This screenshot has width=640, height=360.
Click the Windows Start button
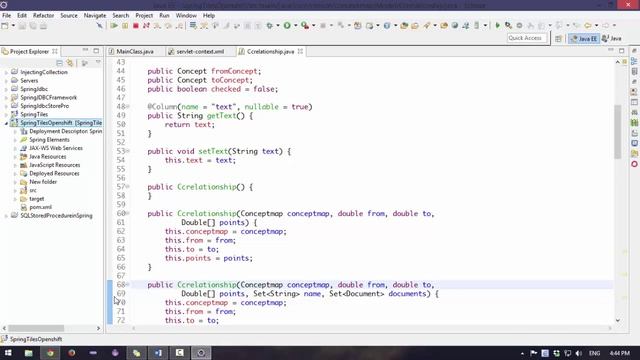(x=8, y=353)
